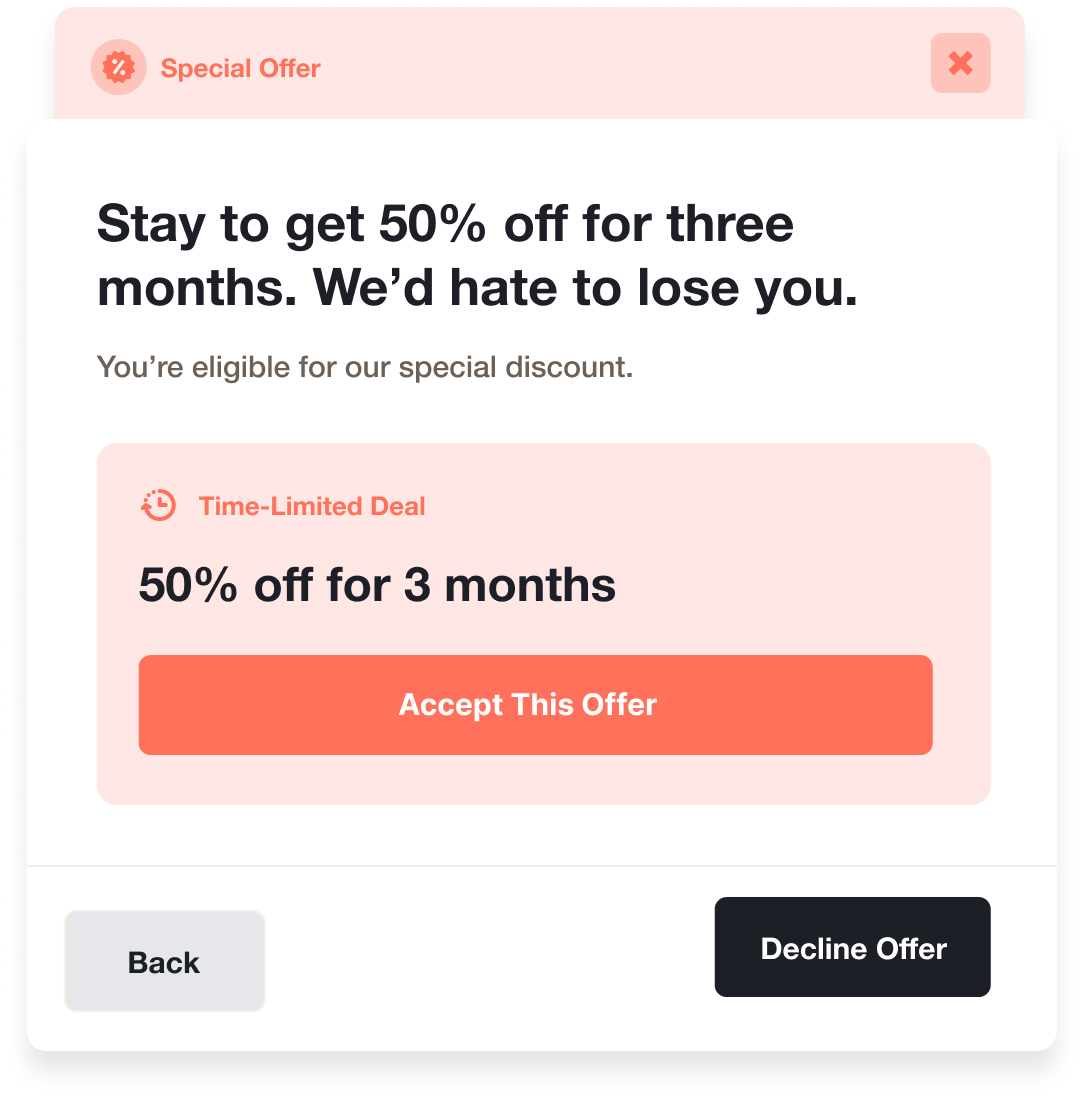This screenshot has width=1083, height=1097.
Task: Click the Special Offer header label
Action: click(240, 68)
